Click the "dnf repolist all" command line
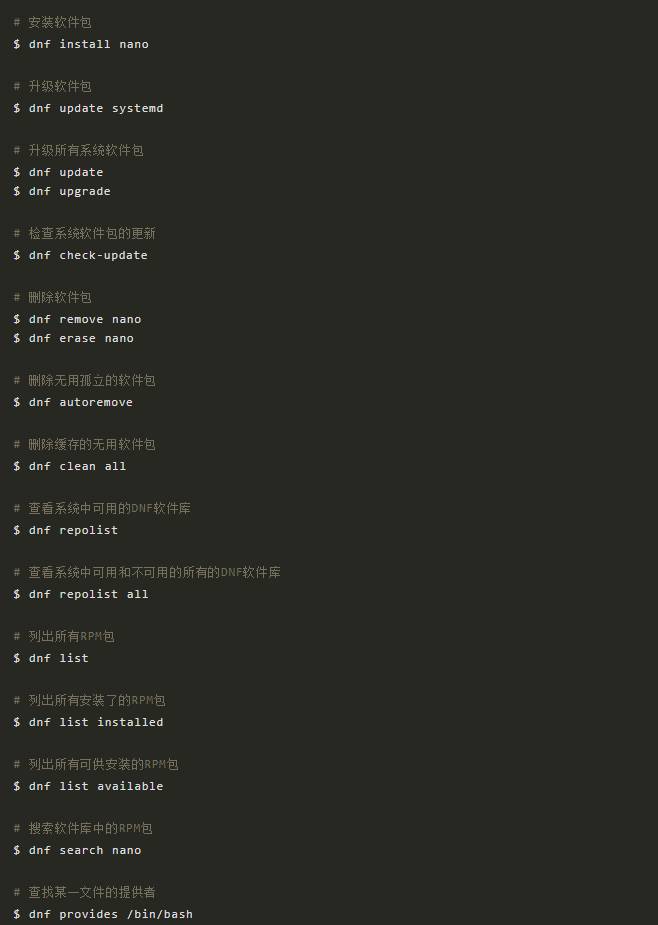Screen dimensions: 658x925 (88, 594)
